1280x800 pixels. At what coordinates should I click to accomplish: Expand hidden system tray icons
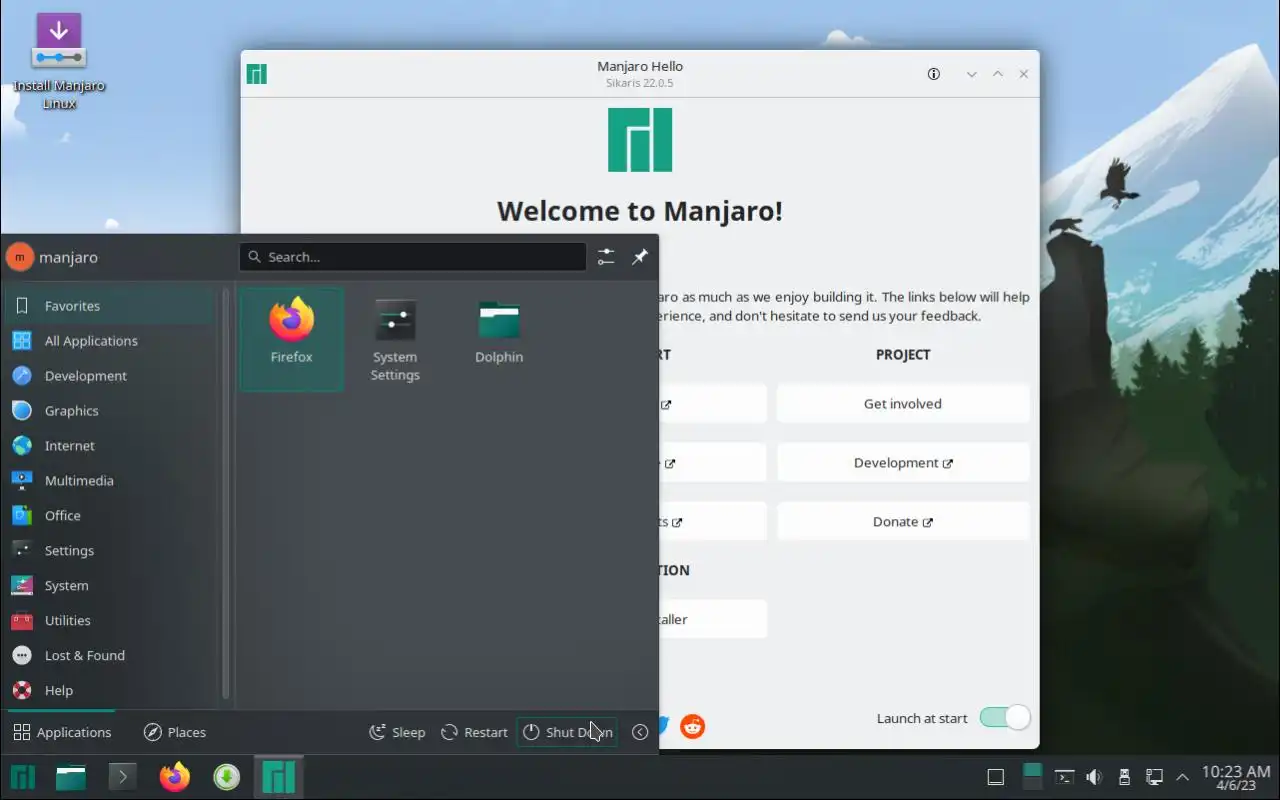pyautogui.click(x=1182, y=777)
